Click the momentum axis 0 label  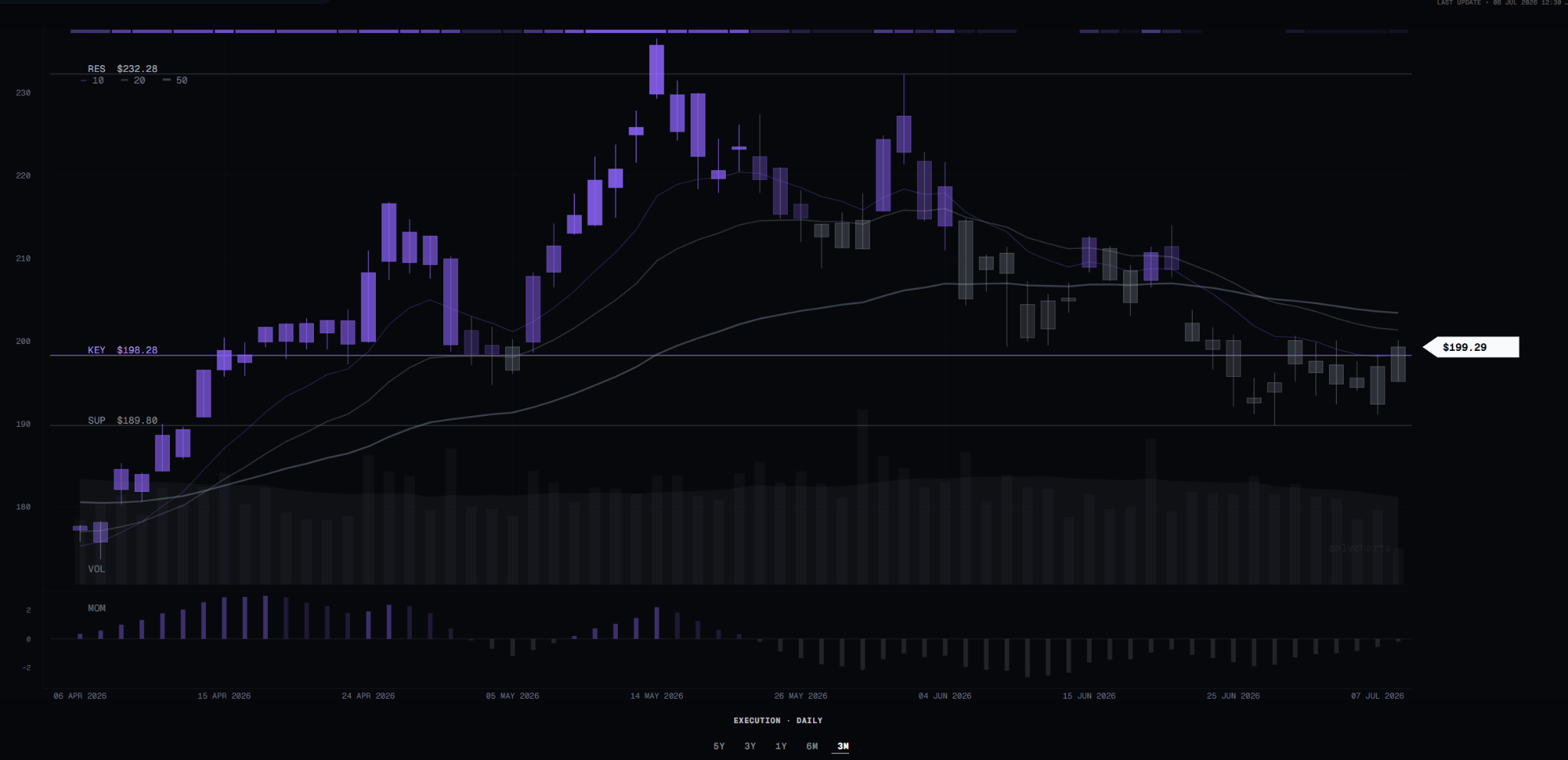point(28,640)
